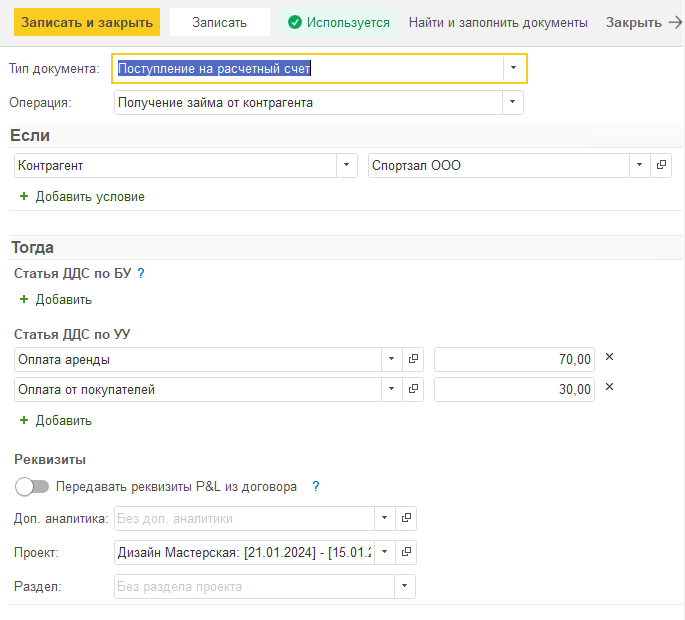Click the arrow icon next to Закрыть

coord(675,22)
